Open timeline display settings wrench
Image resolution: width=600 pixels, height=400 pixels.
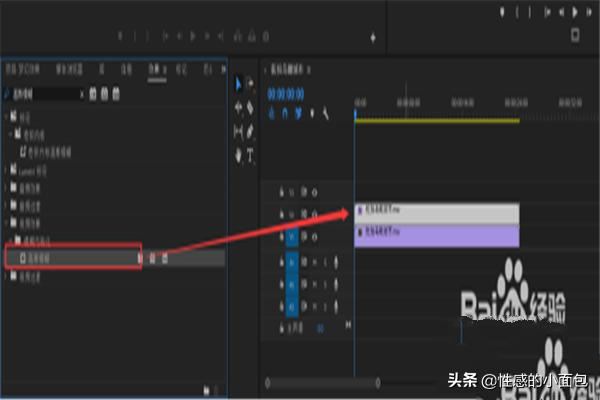(325, 113)
